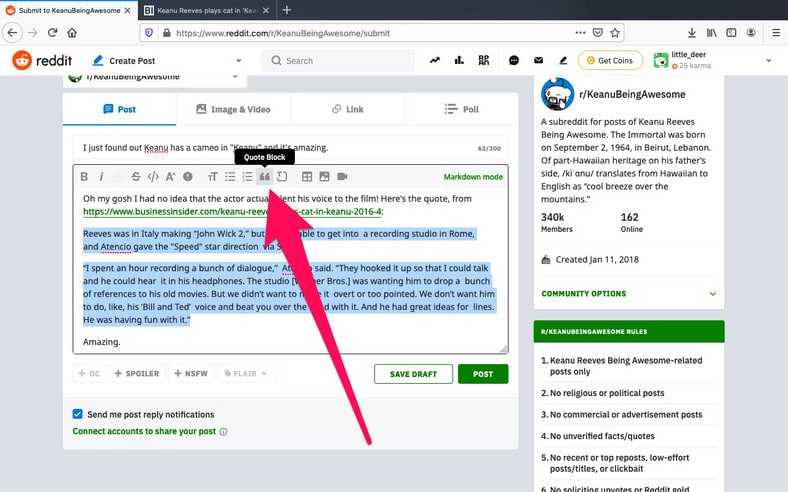This screenshot has height=492, width=788.
Task: Open Reddit All chart icon
Action: coord(459,60)
